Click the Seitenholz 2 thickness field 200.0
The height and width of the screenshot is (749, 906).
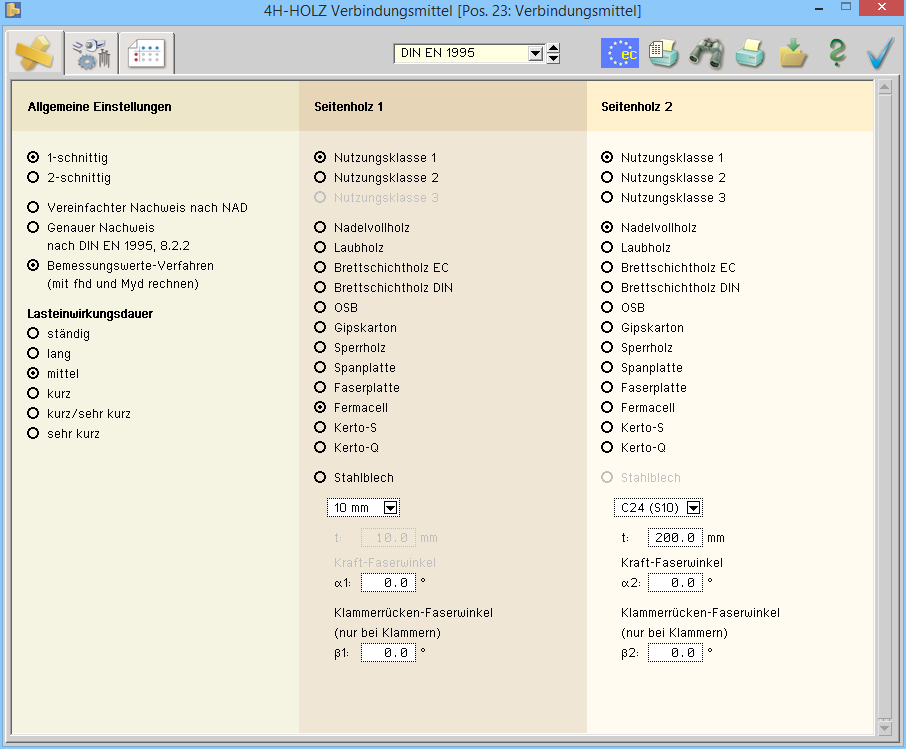point(675,538)
